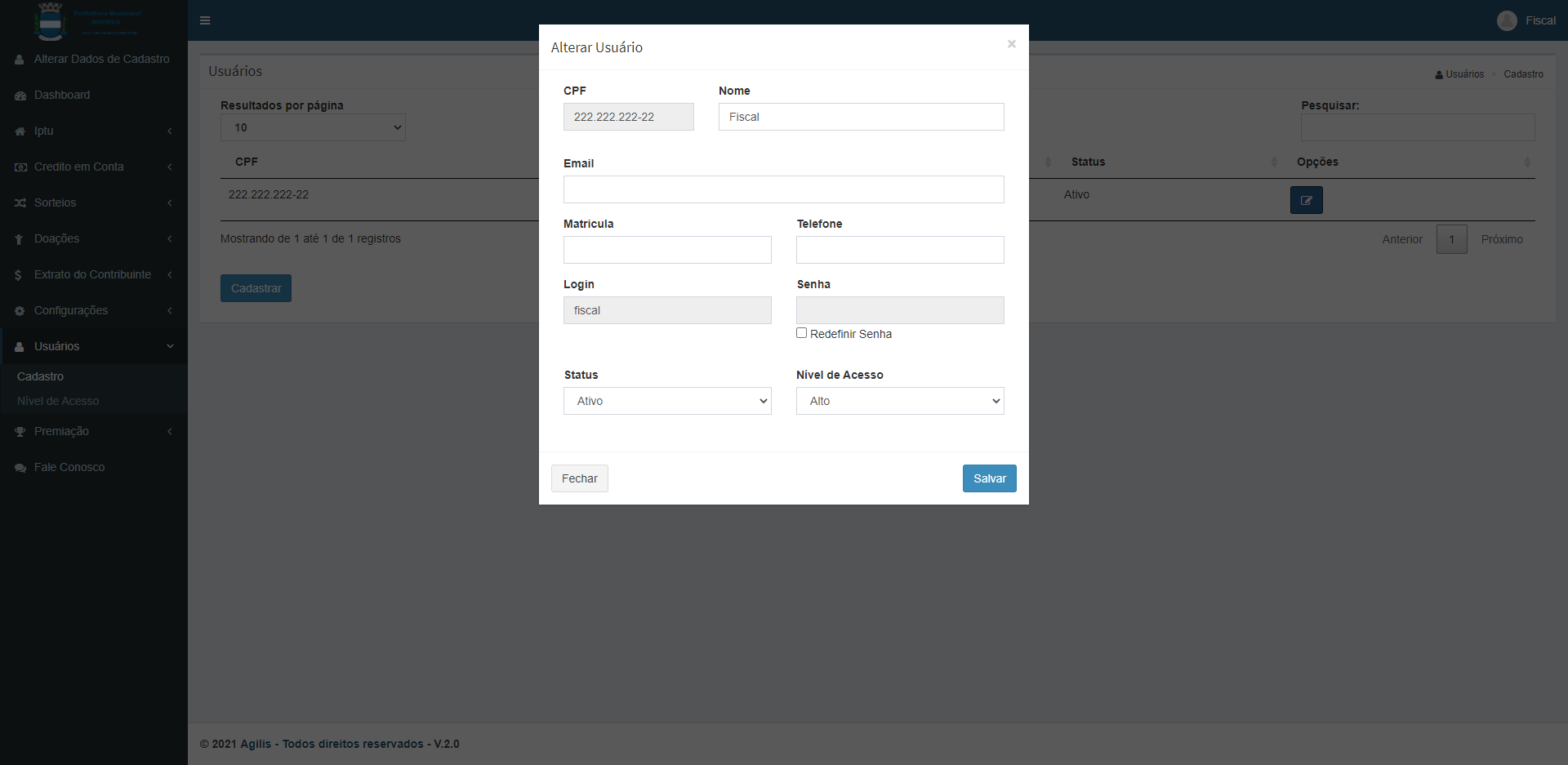This screenshot has height=765, width=1568.
Task: Expand the Iptu sidebar menu
Action: point(93,131)
